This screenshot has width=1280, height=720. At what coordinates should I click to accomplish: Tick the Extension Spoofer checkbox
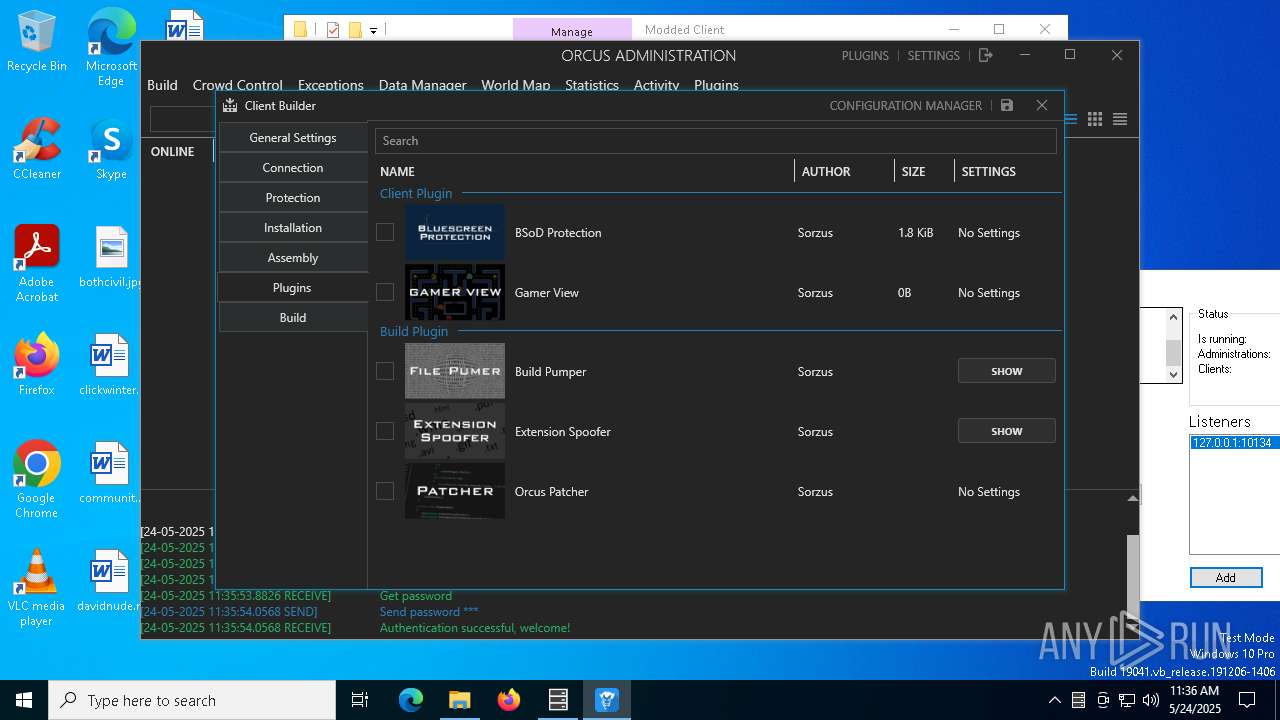coord(385,431)
